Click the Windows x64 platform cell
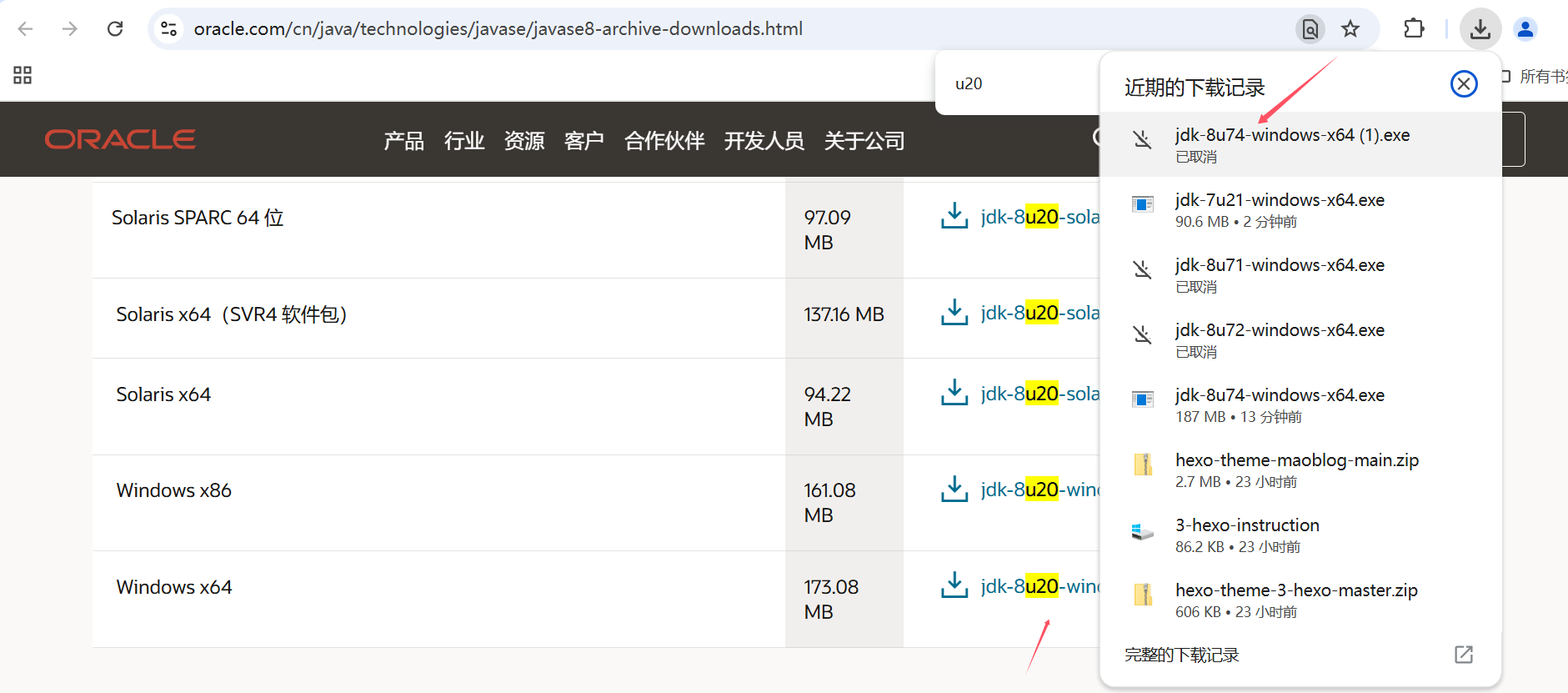Image resolution: width=1568 pixels, height=693 pixels. tap(438, 599)
